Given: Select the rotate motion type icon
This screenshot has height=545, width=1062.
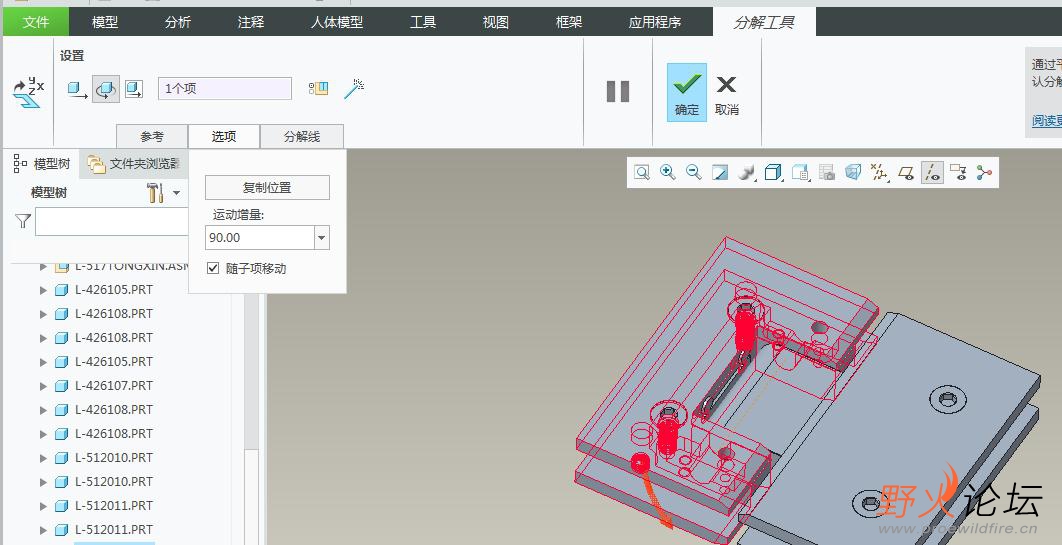Looking at the screenshot, I should click(x=106, y=89).
